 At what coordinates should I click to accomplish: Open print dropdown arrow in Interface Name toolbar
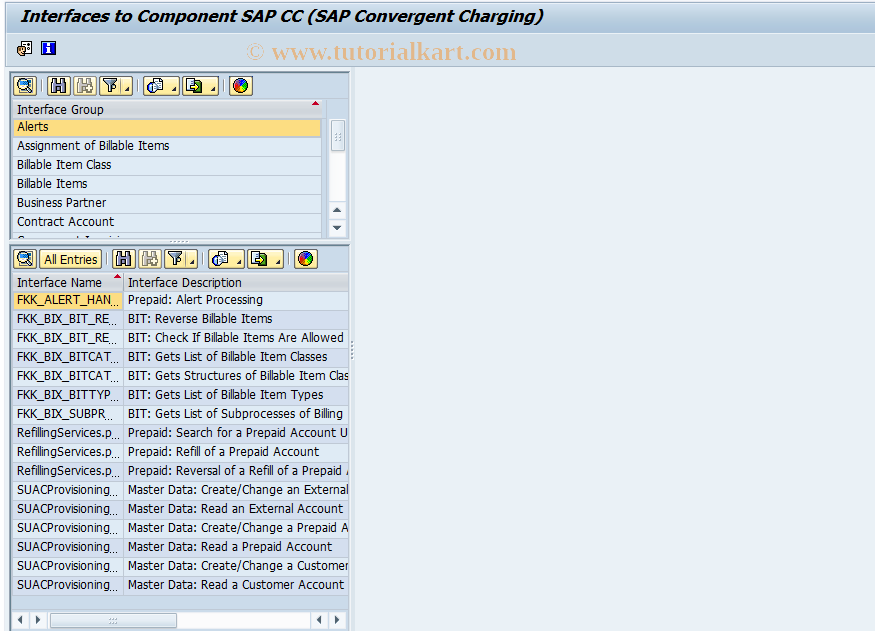pyautogui.click(x=239, y=259)
